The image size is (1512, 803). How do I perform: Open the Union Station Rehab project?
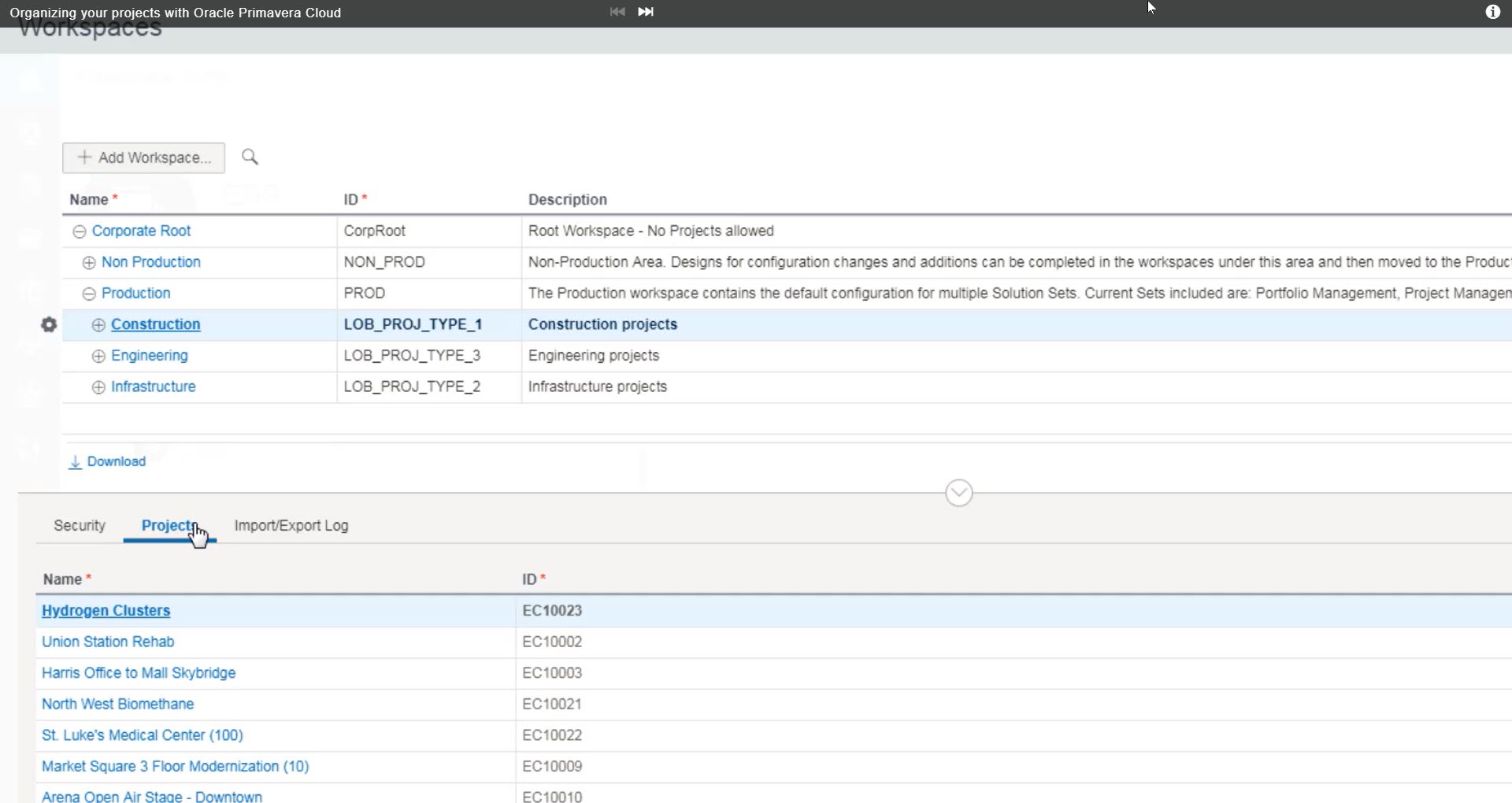point(108,641)
